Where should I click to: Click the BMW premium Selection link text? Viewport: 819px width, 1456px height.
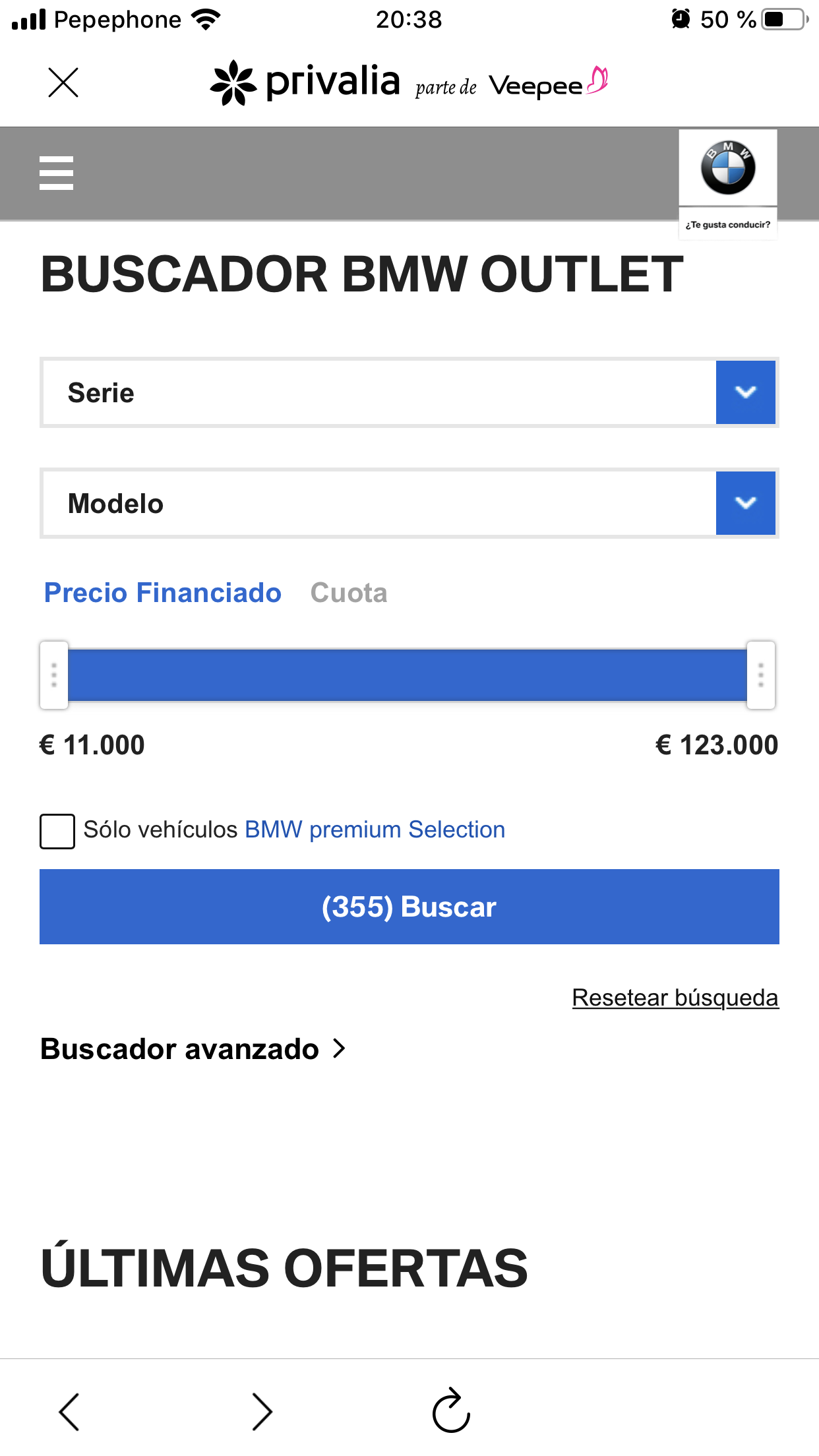375,830
